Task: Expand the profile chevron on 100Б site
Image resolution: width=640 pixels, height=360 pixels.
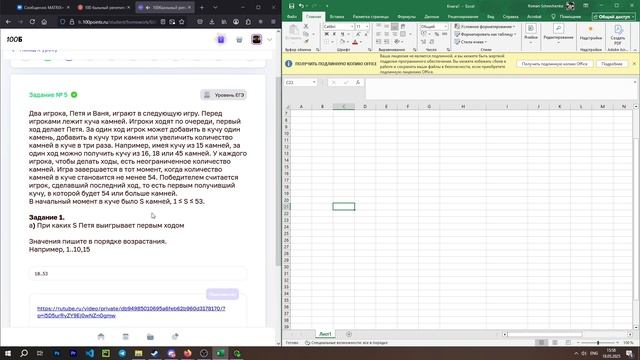Action: pyautogui.click(x=269, y=40)
